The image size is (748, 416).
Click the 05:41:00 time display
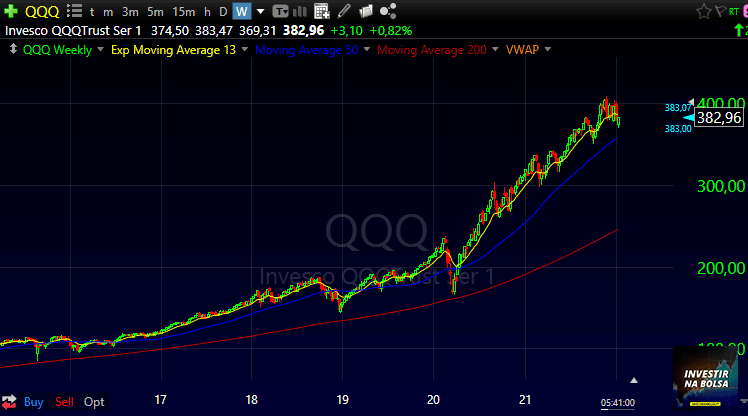point(617,403)
